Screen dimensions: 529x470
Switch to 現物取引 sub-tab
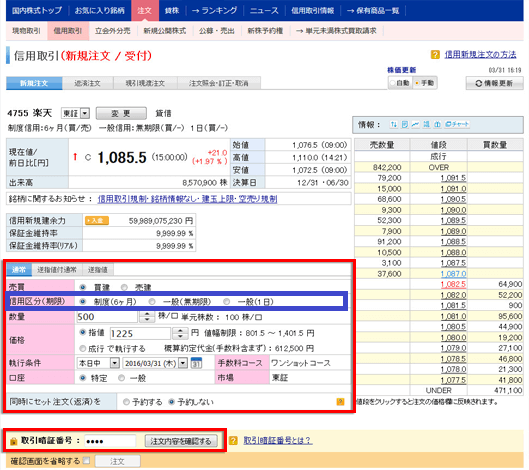(x=26, y=31)
